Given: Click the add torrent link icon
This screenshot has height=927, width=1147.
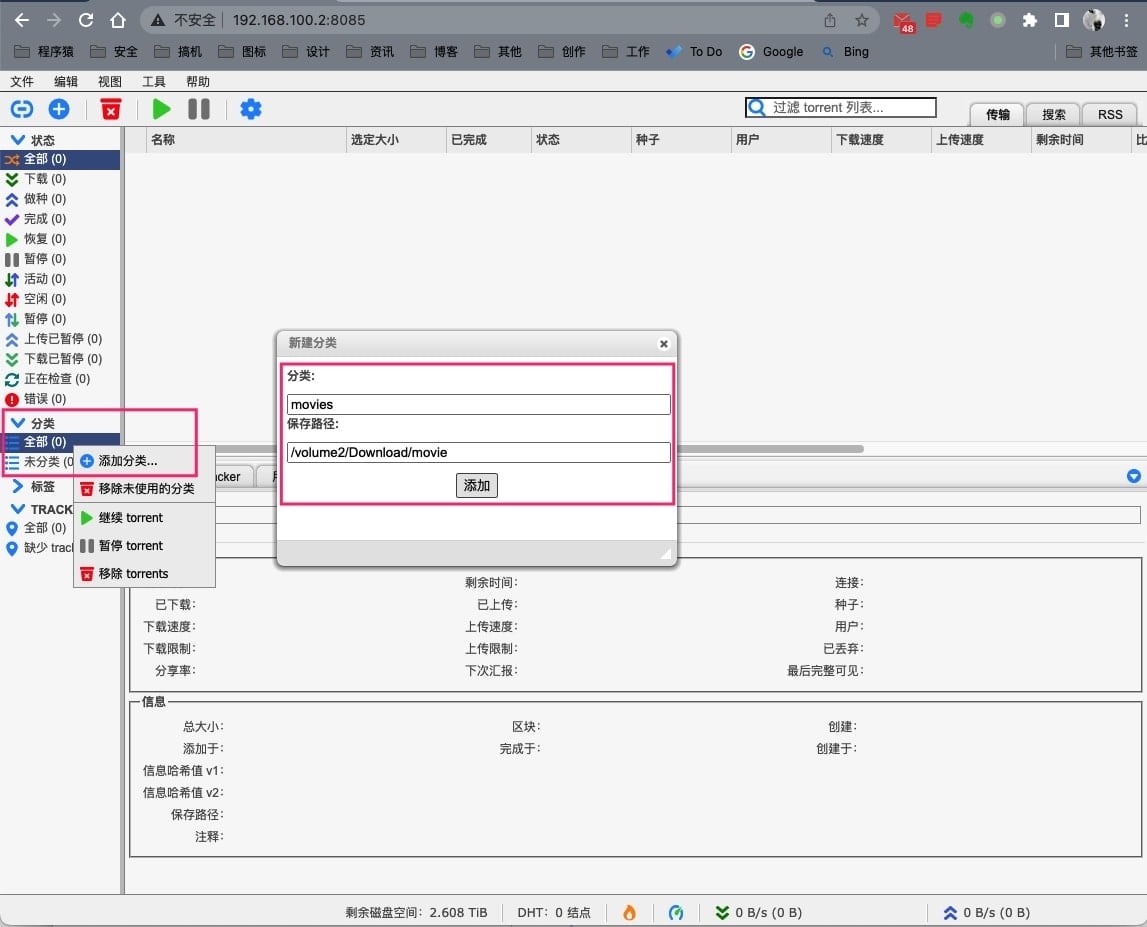Looking at the screenshot, I should tap(21, 110).
